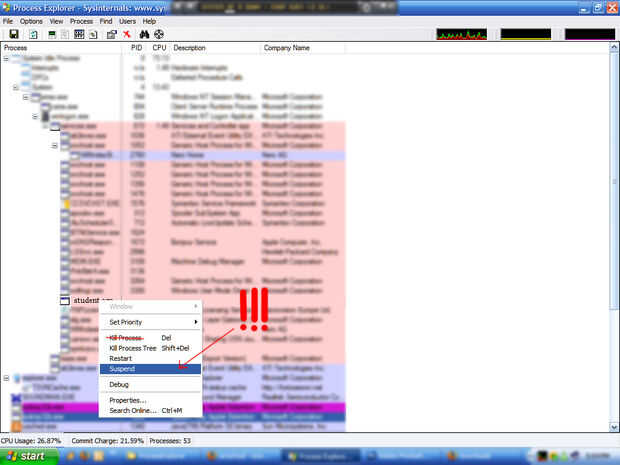Viewport: 620px width, 465px height.
Task: Click the Machine Debug Manager description cell
Action: (208, 262)
